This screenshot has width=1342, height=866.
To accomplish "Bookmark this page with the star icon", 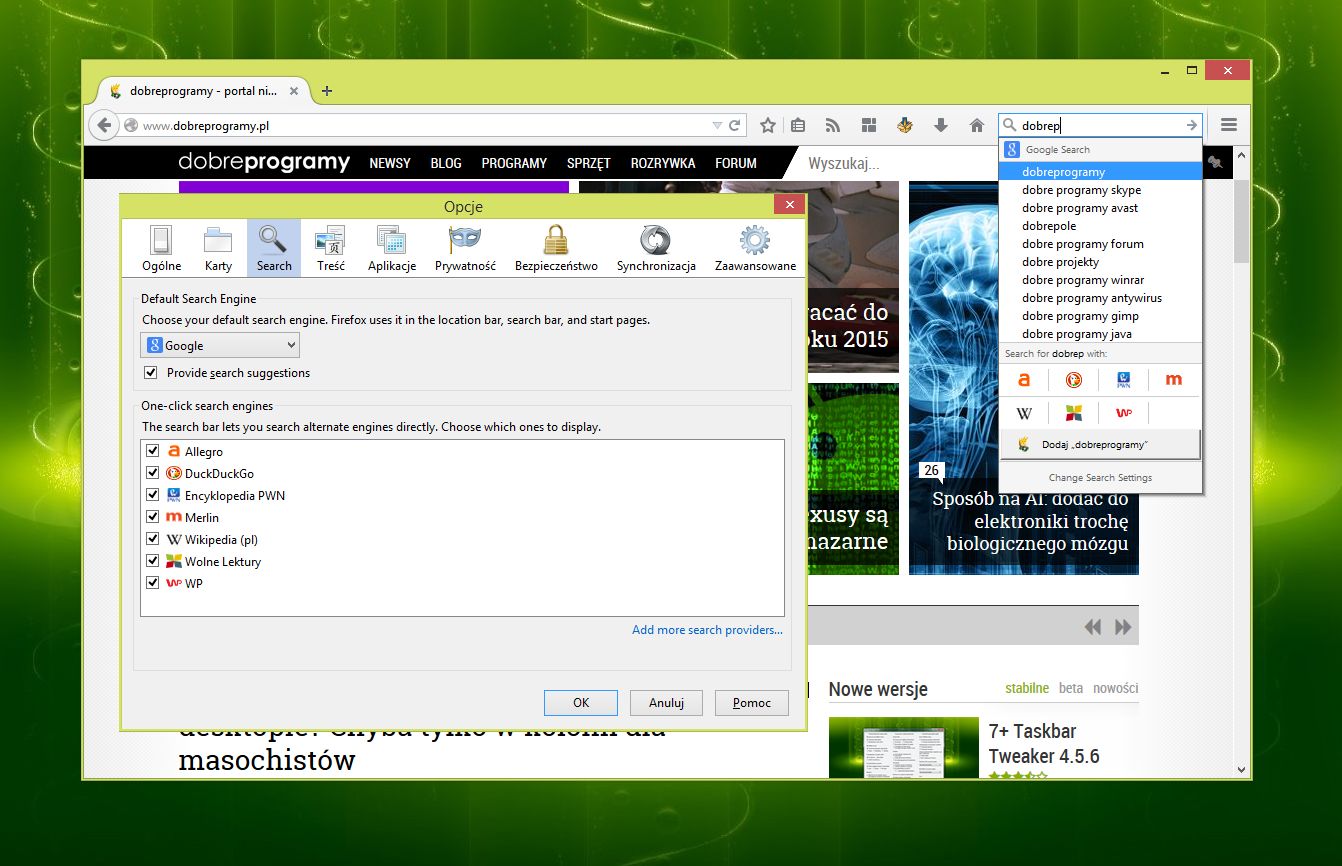I will [x=768, y=125].
